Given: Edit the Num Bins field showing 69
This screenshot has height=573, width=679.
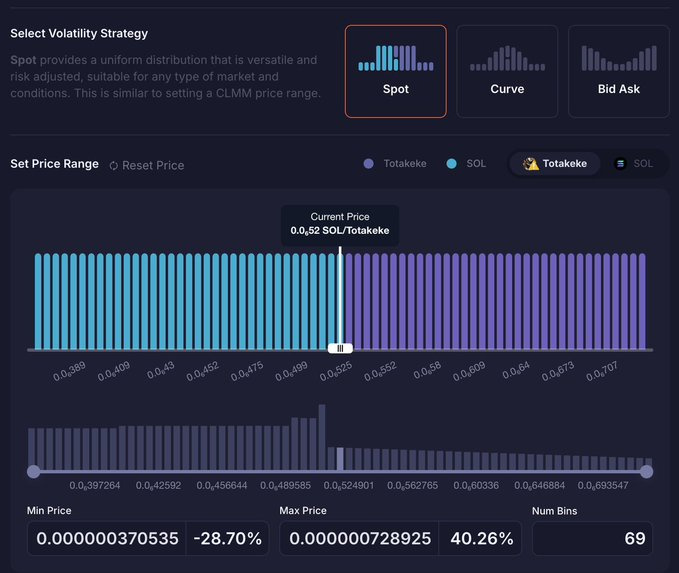Looking at the screenshot, I should [592, 538].
